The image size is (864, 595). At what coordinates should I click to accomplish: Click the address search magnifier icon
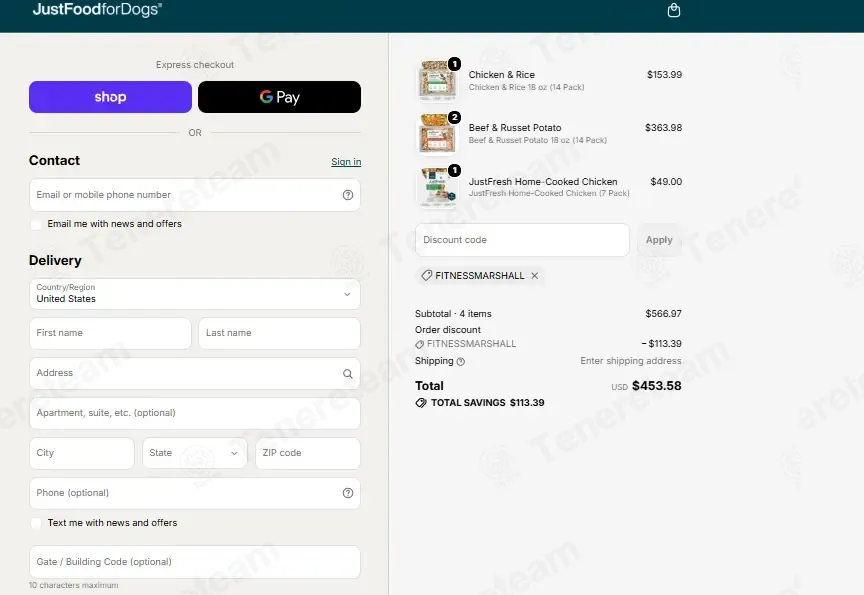click(x=348, y=374)
